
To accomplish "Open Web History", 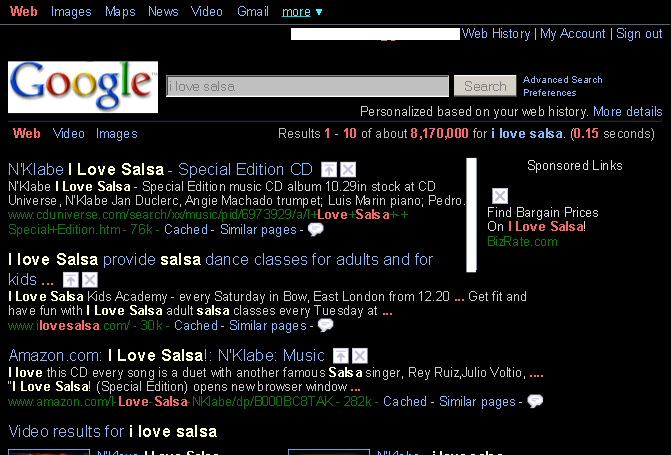I will pos(496,33).
